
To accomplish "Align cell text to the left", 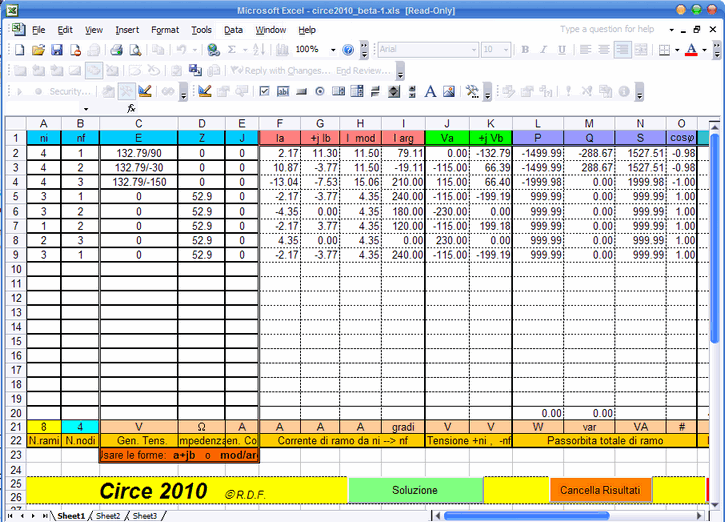I will tap(585, 49).
